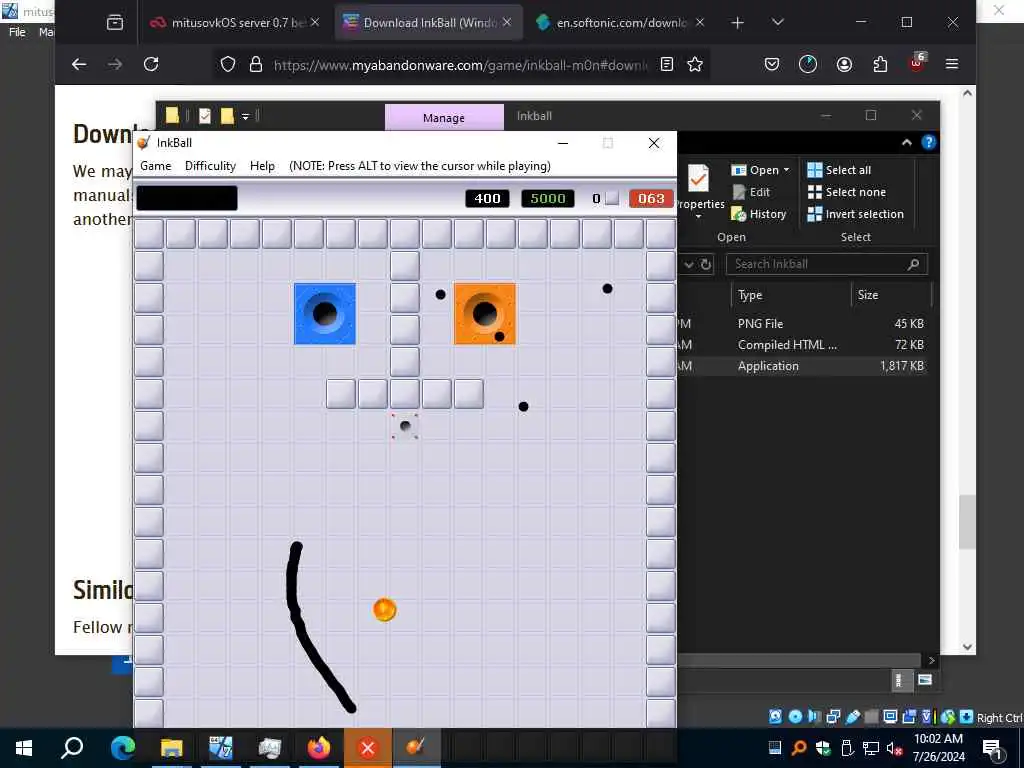Open Explorer quick access toolbar dropdown

[x=246, y=116]
